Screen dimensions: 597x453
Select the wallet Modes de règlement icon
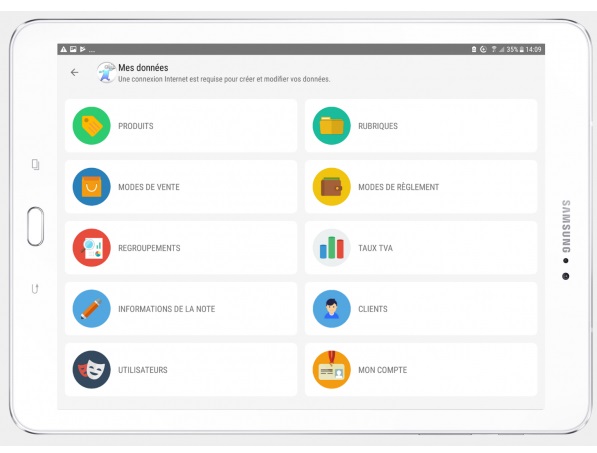332,187
